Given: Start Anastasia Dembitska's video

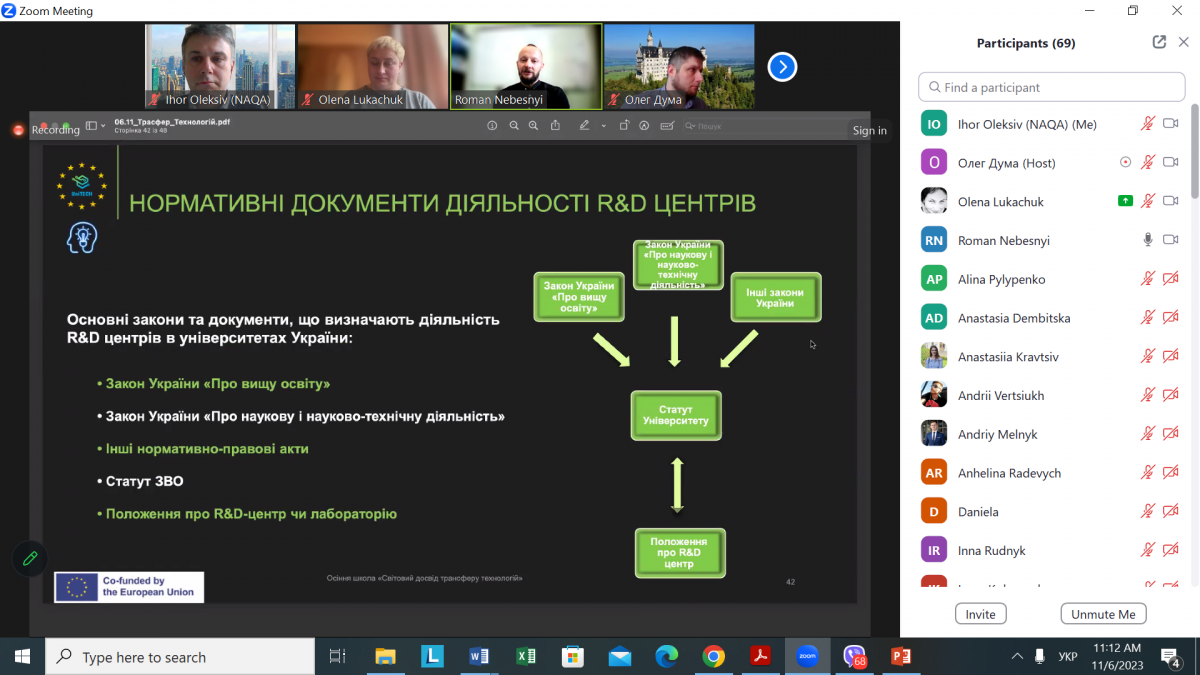Looking at the screenshot, I should [1170, 317].
